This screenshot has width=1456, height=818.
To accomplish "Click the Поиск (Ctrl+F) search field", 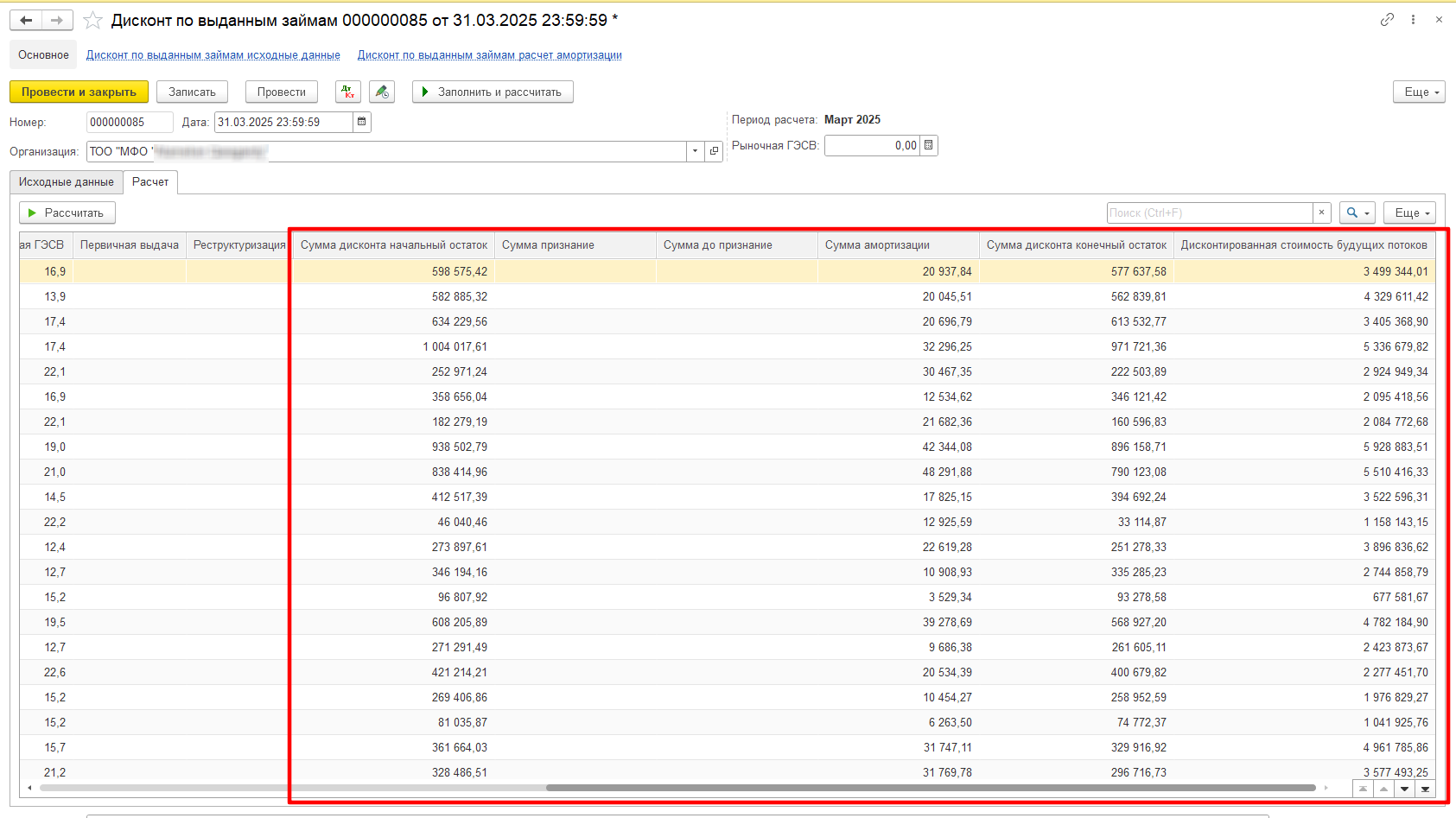I will (x=1210, y=212).
